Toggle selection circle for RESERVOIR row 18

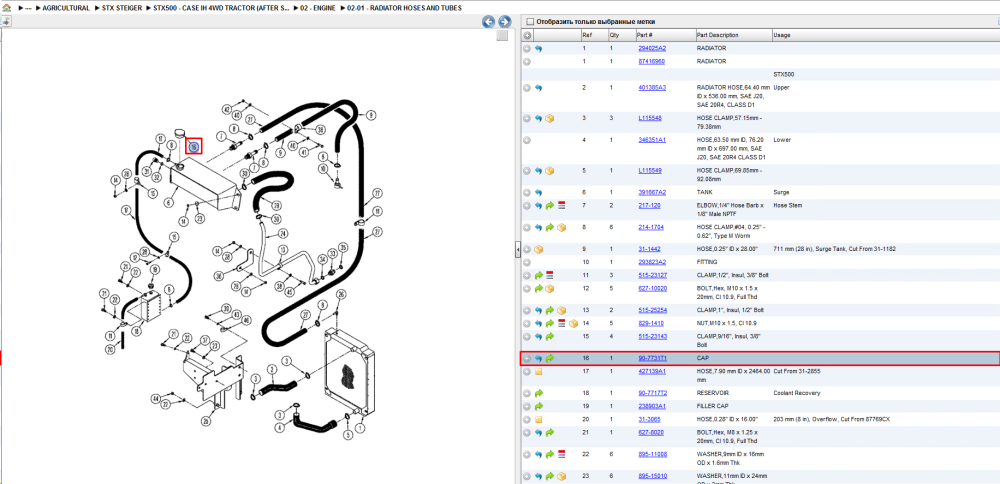coord(527,393)
